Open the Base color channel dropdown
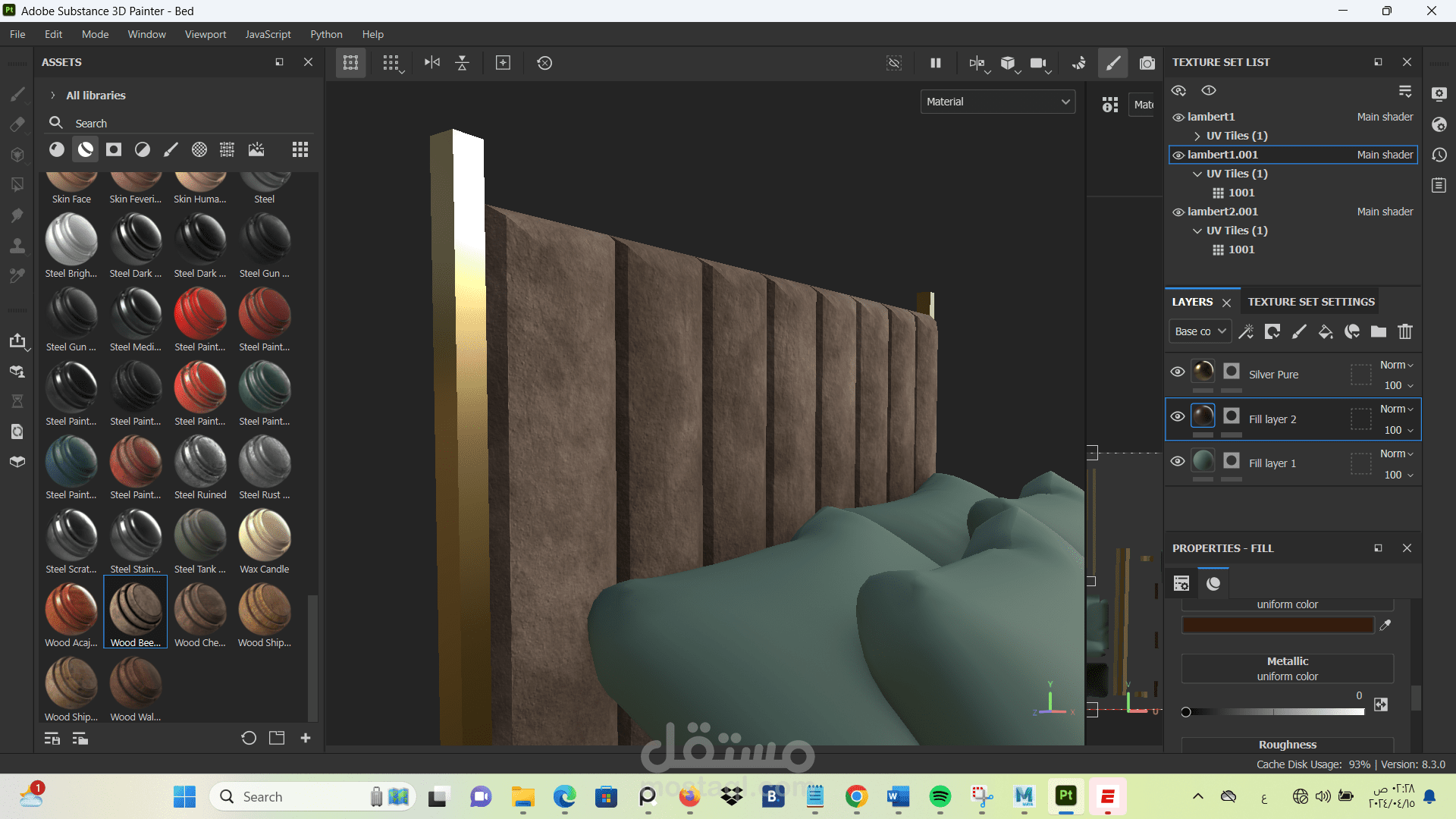1456x819 pixels. point(1200,332)
